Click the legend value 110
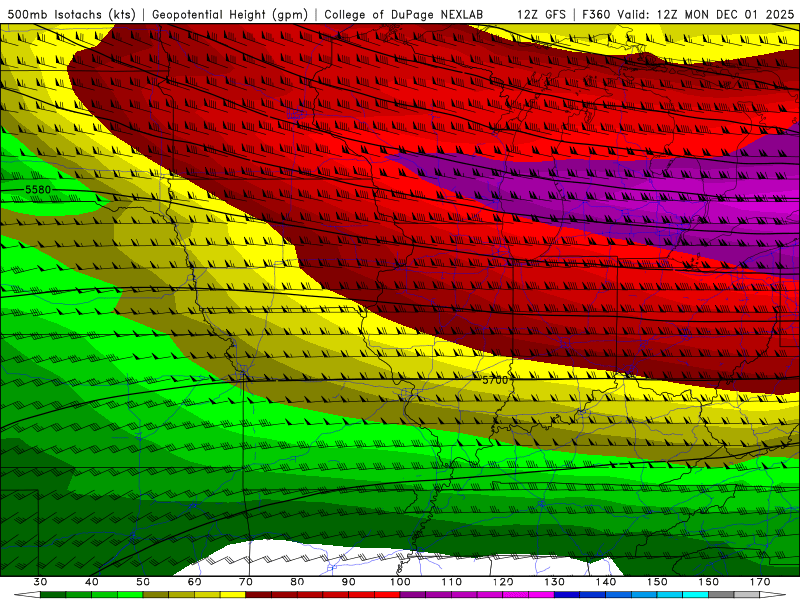800x600 pixels. [452, 582]
